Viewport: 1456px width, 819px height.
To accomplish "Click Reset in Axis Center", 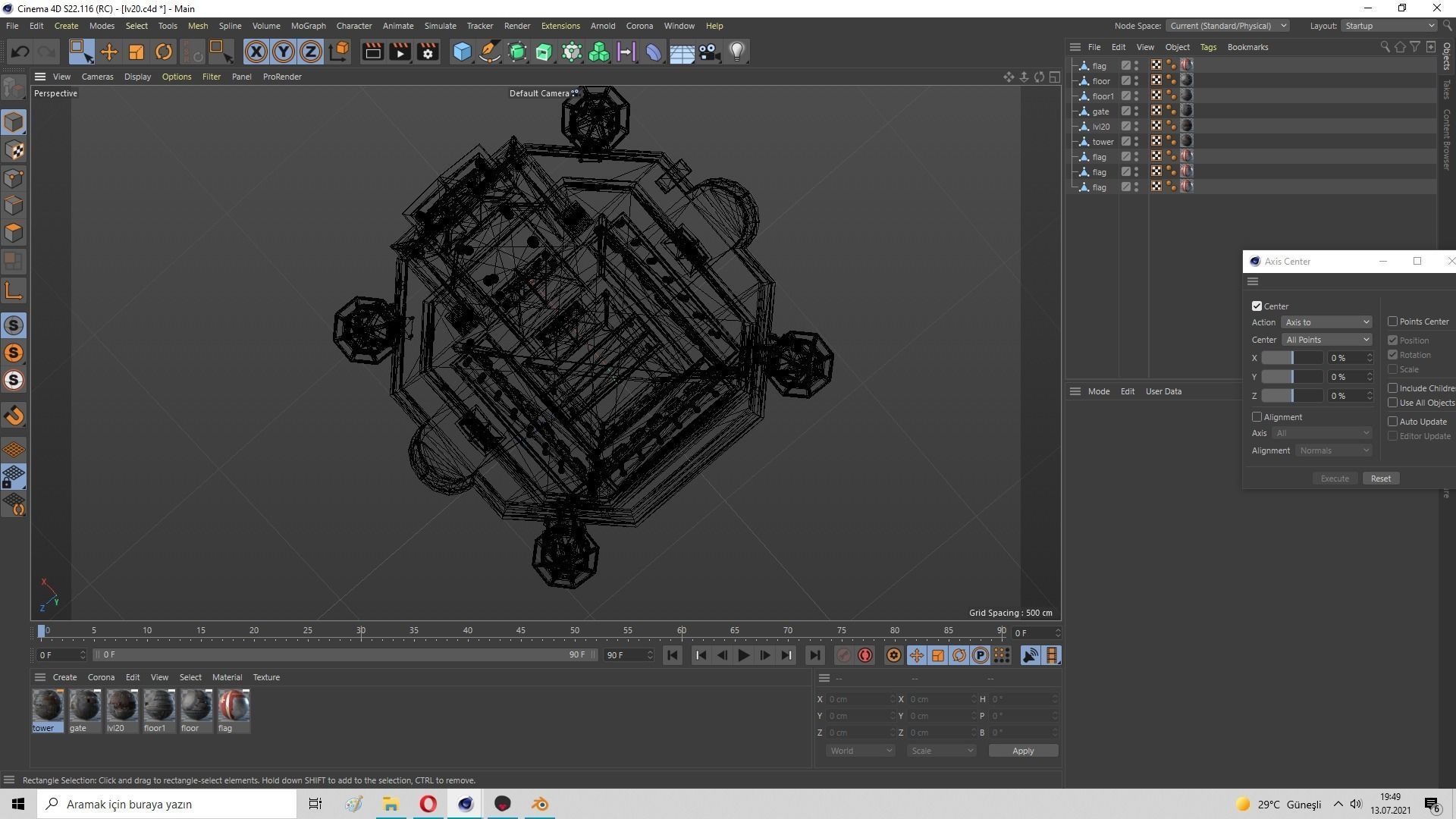I will click(1380, 479).
